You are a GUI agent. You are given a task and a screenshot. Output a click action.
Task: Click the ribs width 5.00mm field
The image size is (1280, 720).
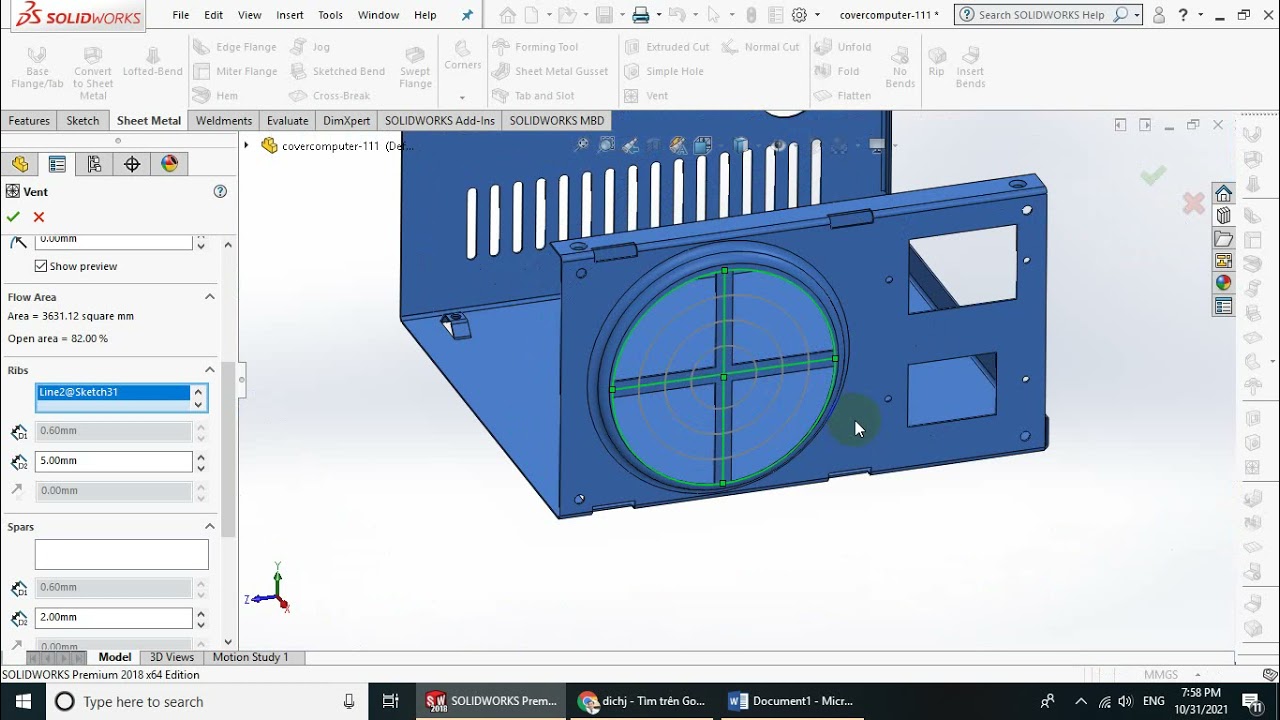[x=113, y=461]
